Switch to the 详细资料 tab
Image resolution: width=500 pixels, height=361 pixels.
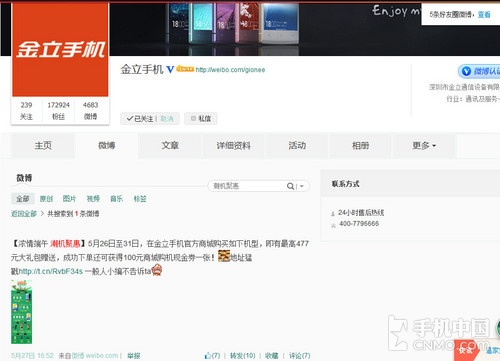click(234, 145)
